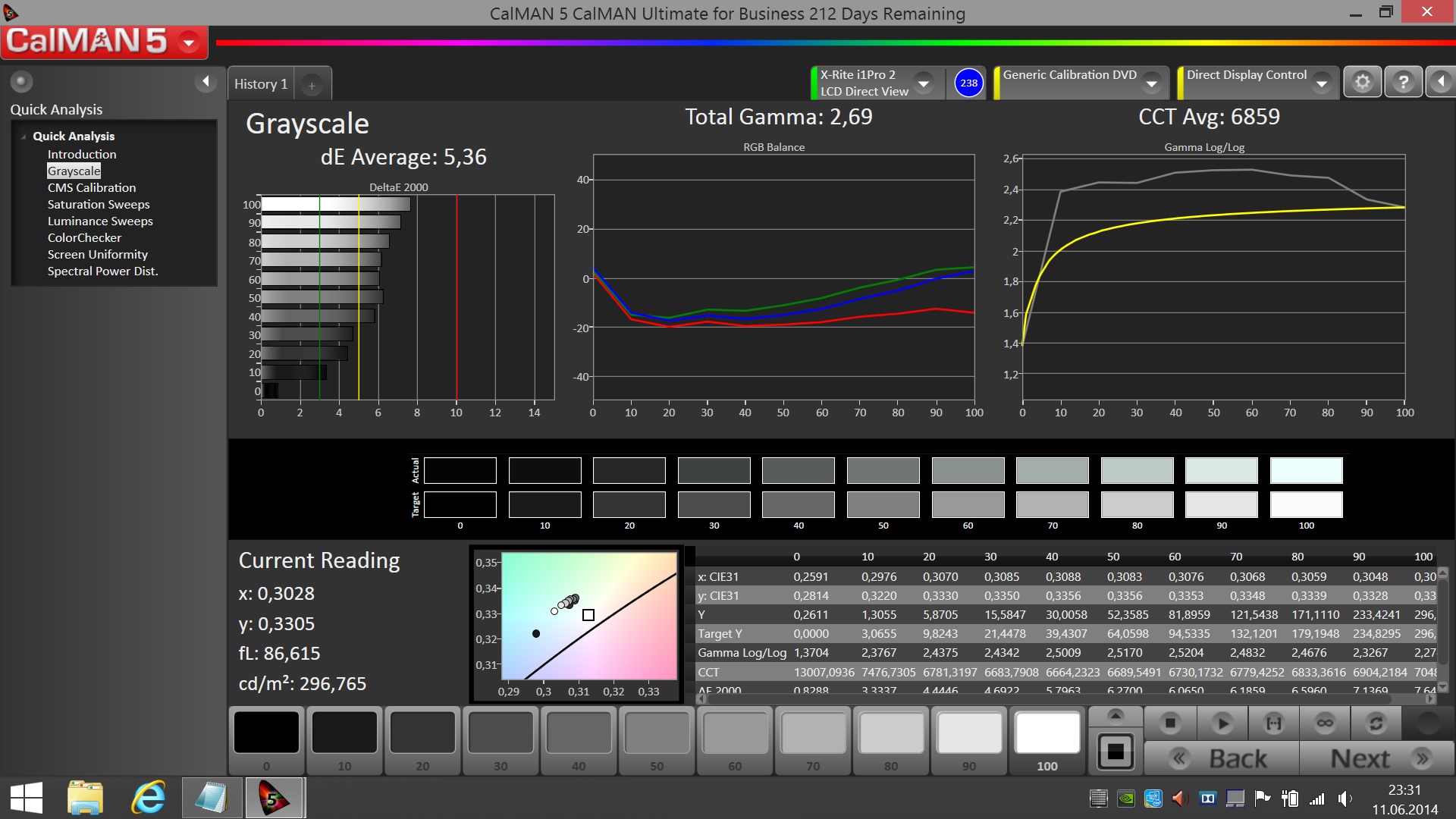This screenshot has width=1456, height=819.
Task: Open help question mark button
Action: (x=1403, y=82)
